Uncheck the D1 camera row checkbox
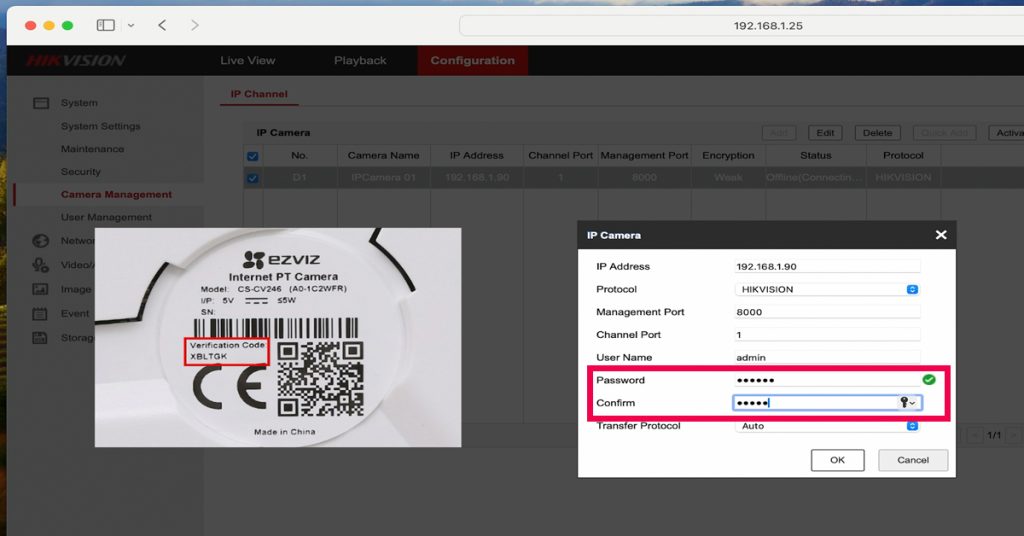Viewport: 1024px width, 536px height. click(x=252, y=178)
